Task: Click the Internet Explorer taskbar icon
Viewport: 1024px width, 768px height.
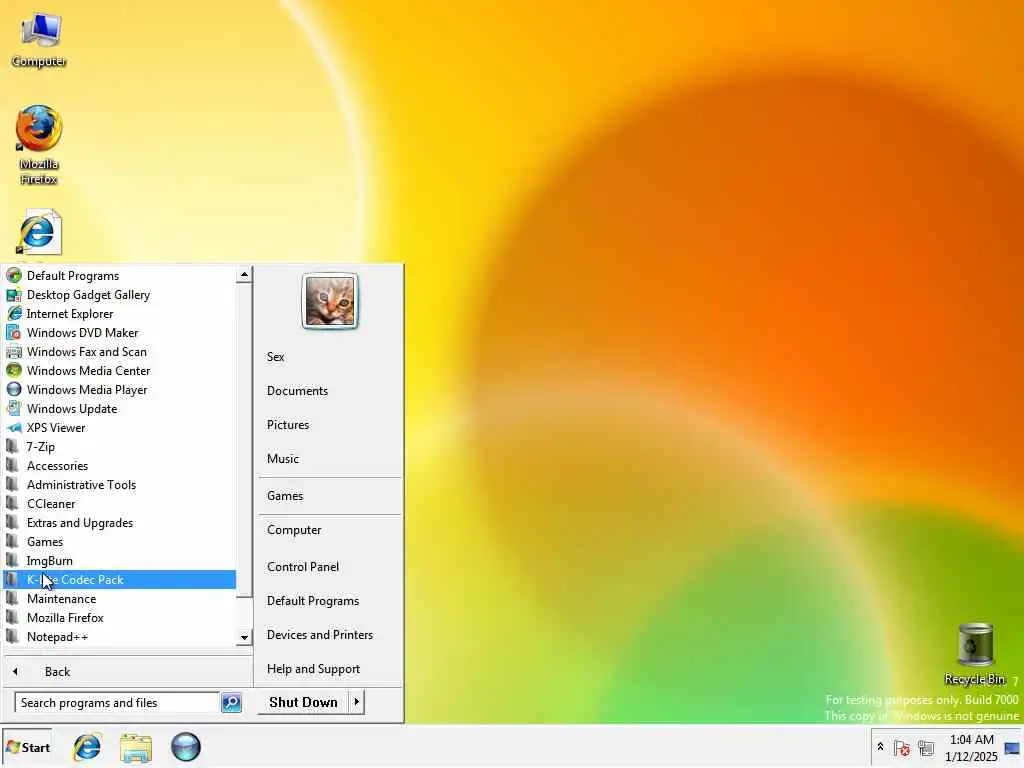Action: (87, 746)
